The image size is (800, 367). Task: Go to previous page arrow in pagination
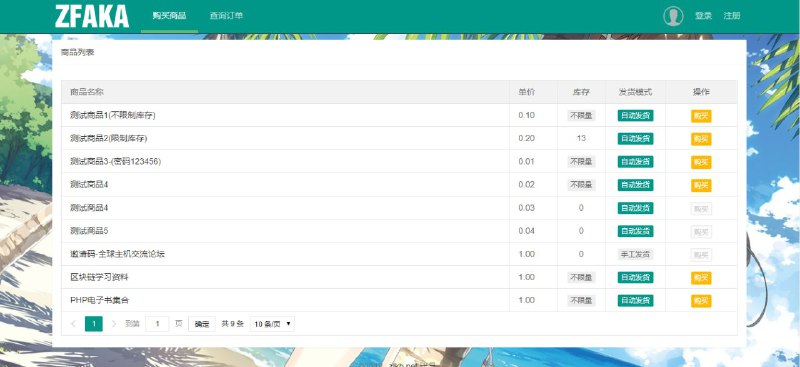(73, 324)
